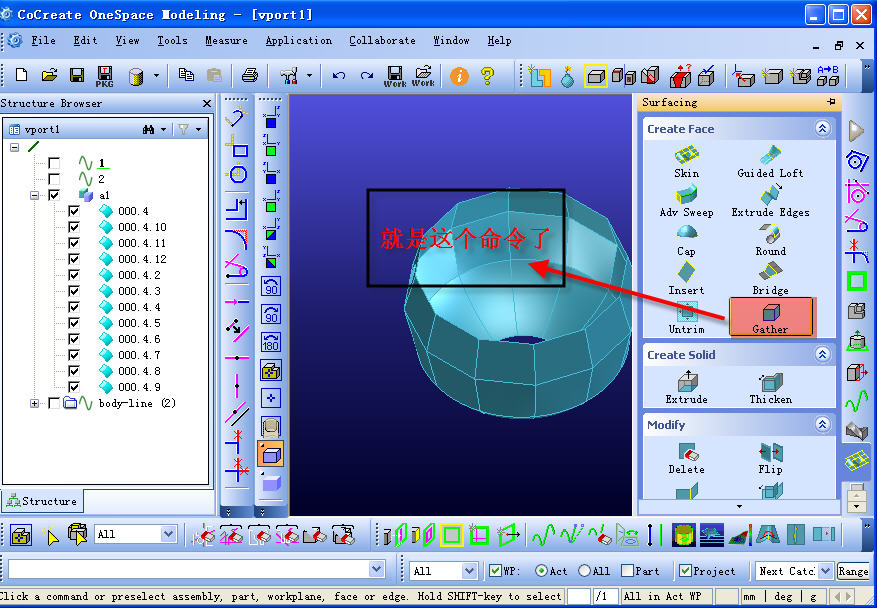Launch the Extrude solid tool
877x608 pixels.
point(686,388)
